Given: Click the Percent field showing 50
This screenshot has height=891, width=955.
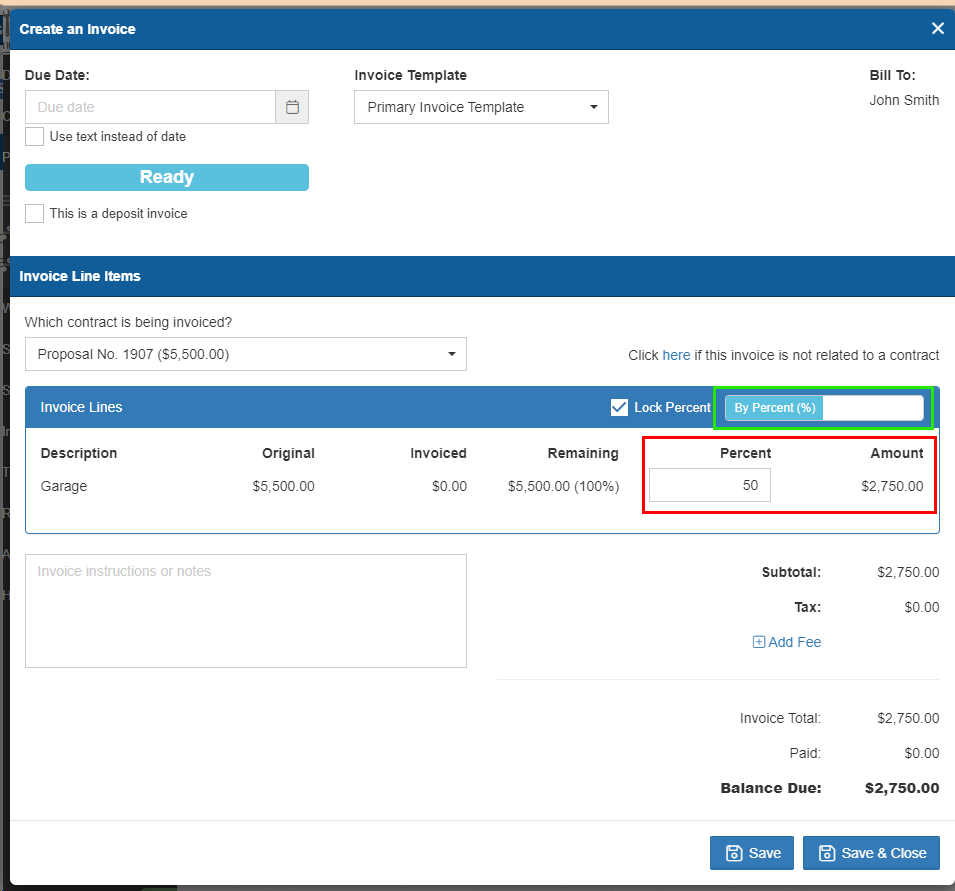Looking at the screenshot, I should pyautogui.click(x=710, y=485).
